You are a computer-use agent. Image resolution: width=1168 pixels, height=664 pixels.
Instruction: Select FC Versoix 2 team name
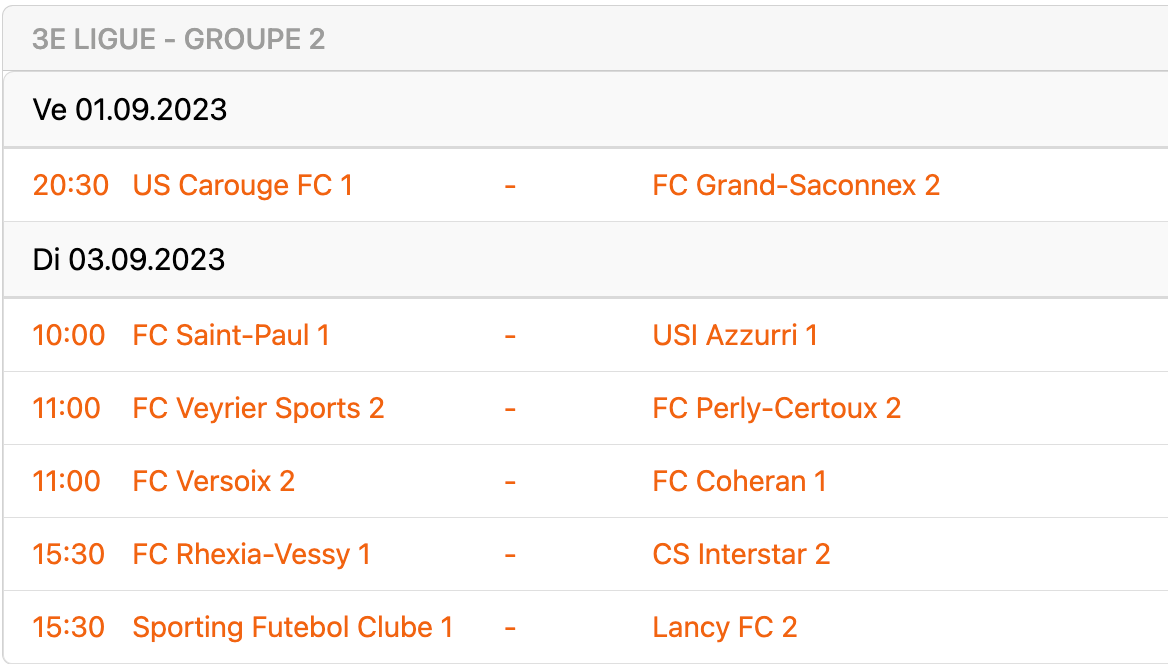[213, 481]
